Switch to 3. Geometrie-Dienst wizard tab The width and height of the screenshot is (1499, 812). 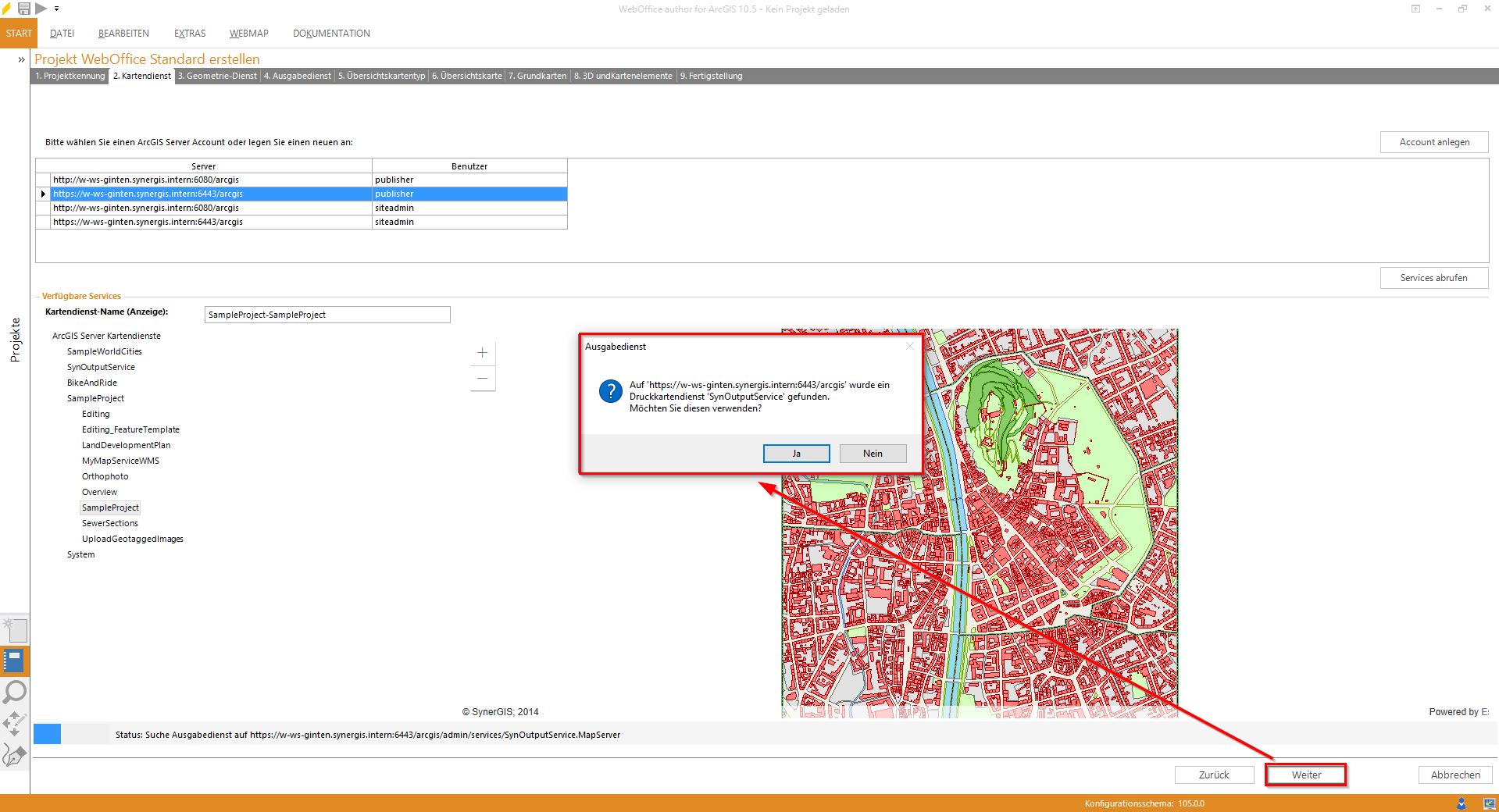(217, 77)
